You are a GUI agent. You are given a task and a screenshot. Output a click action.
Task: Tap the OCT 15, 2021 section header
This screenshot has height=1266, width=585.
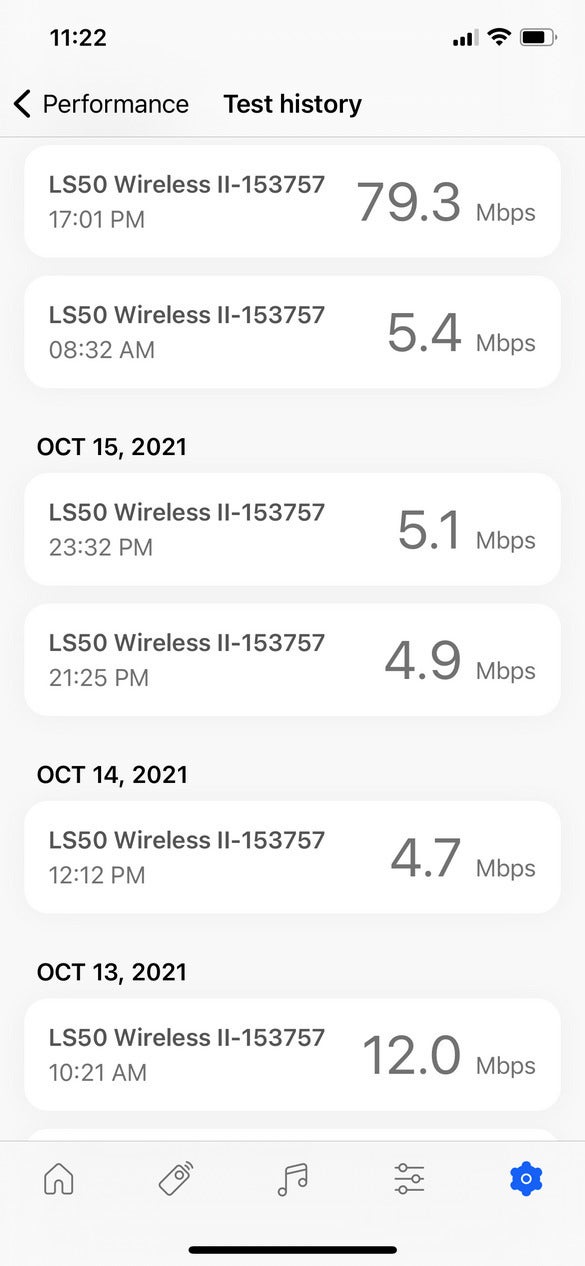tap(112, 446)
